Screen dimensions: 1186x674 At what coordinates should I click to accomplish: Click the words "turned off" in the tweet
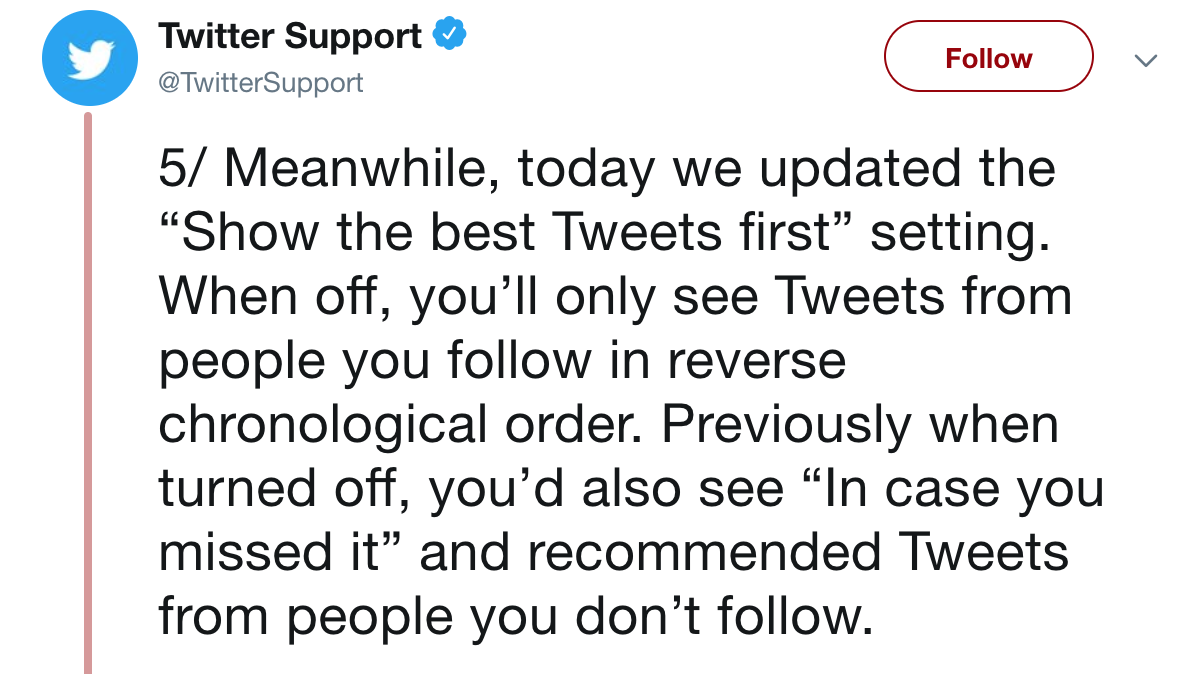[278, 488]
